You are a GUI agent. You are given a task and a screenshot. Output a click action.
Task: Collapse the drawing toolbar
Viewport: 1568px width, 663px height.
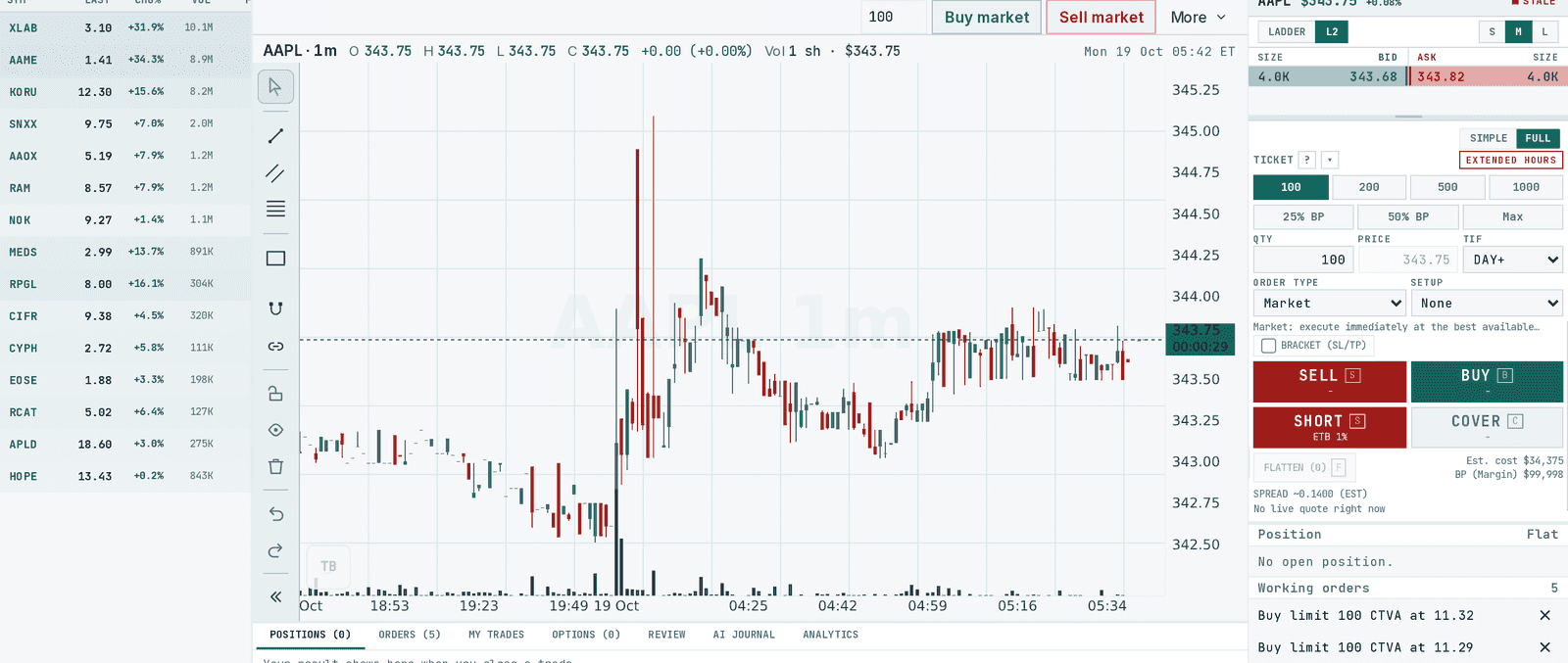(x=275, y=596)
